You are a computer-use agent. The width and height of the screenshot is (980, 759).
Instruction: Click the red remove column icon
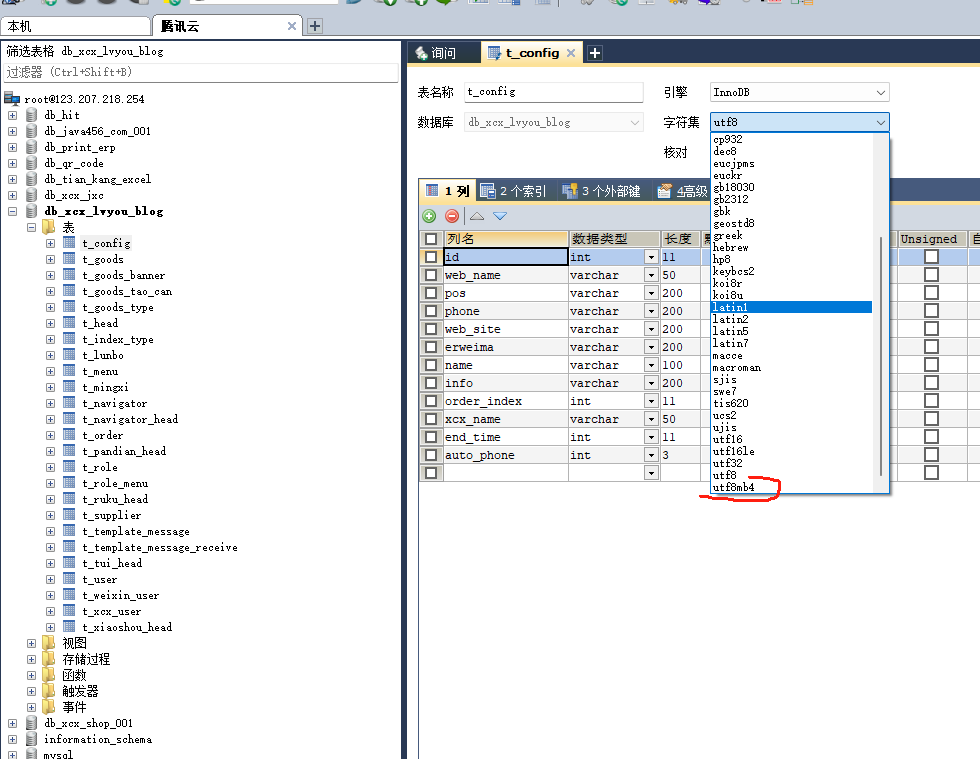(452, 216)
